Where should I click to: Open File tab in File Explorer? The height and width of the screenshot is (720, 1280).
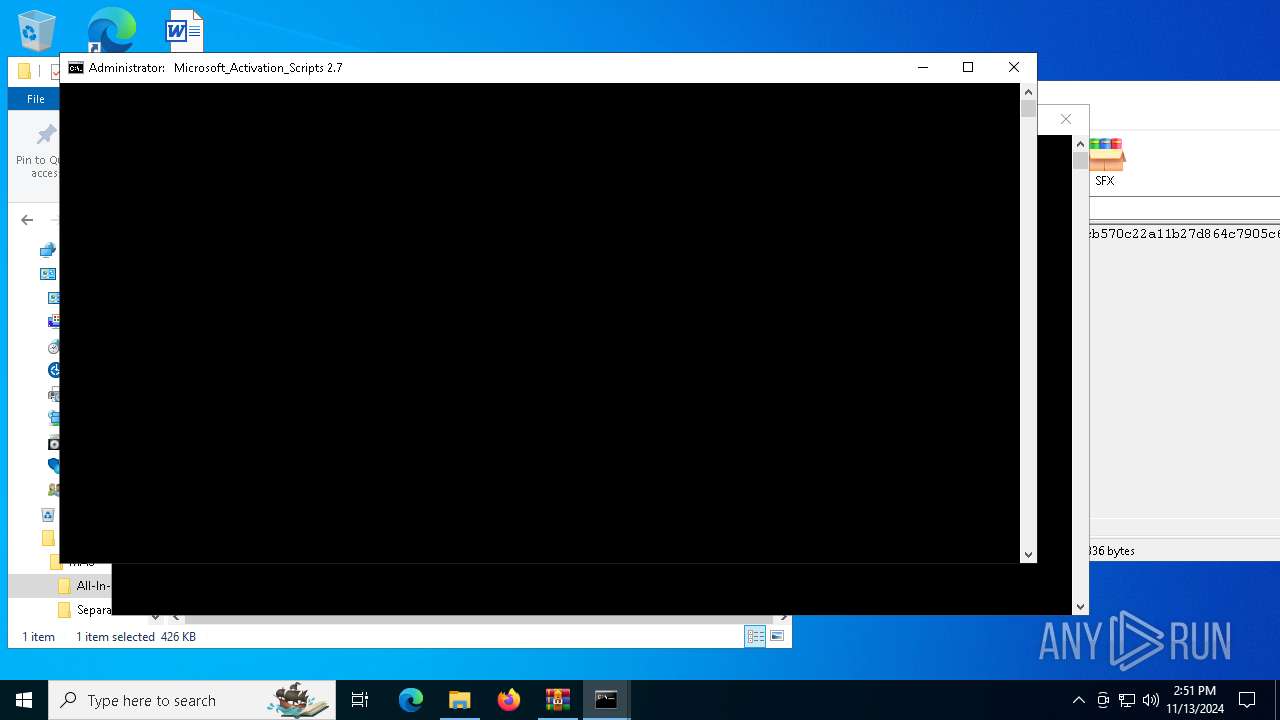(36, 99)
